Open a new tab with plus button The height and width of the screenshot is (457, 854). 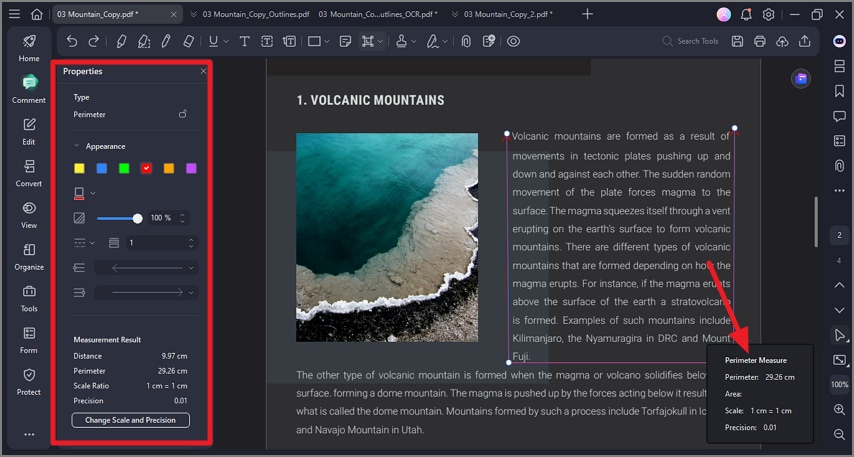(x=587, y=14)
